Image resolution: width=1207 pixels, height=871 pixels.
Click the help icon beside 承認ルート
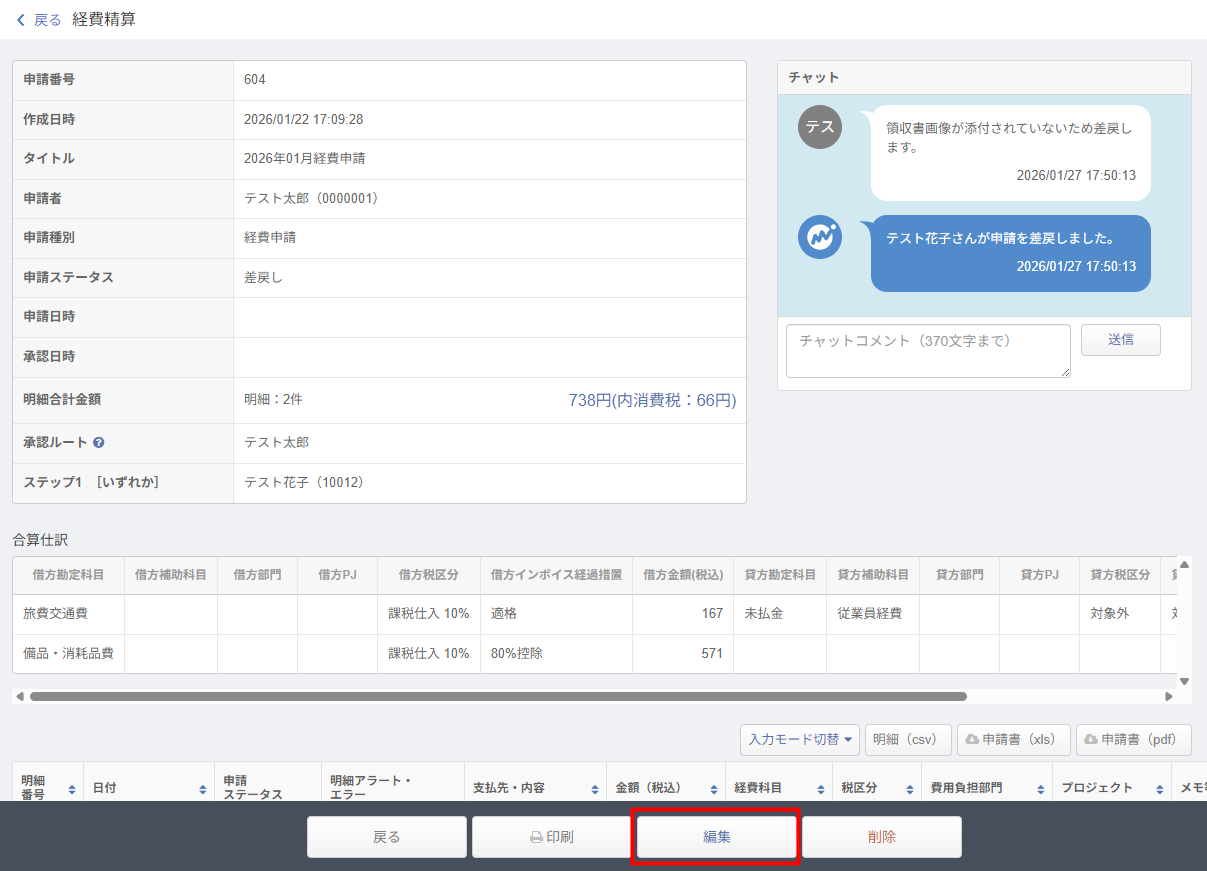click(x=99, y=443)
